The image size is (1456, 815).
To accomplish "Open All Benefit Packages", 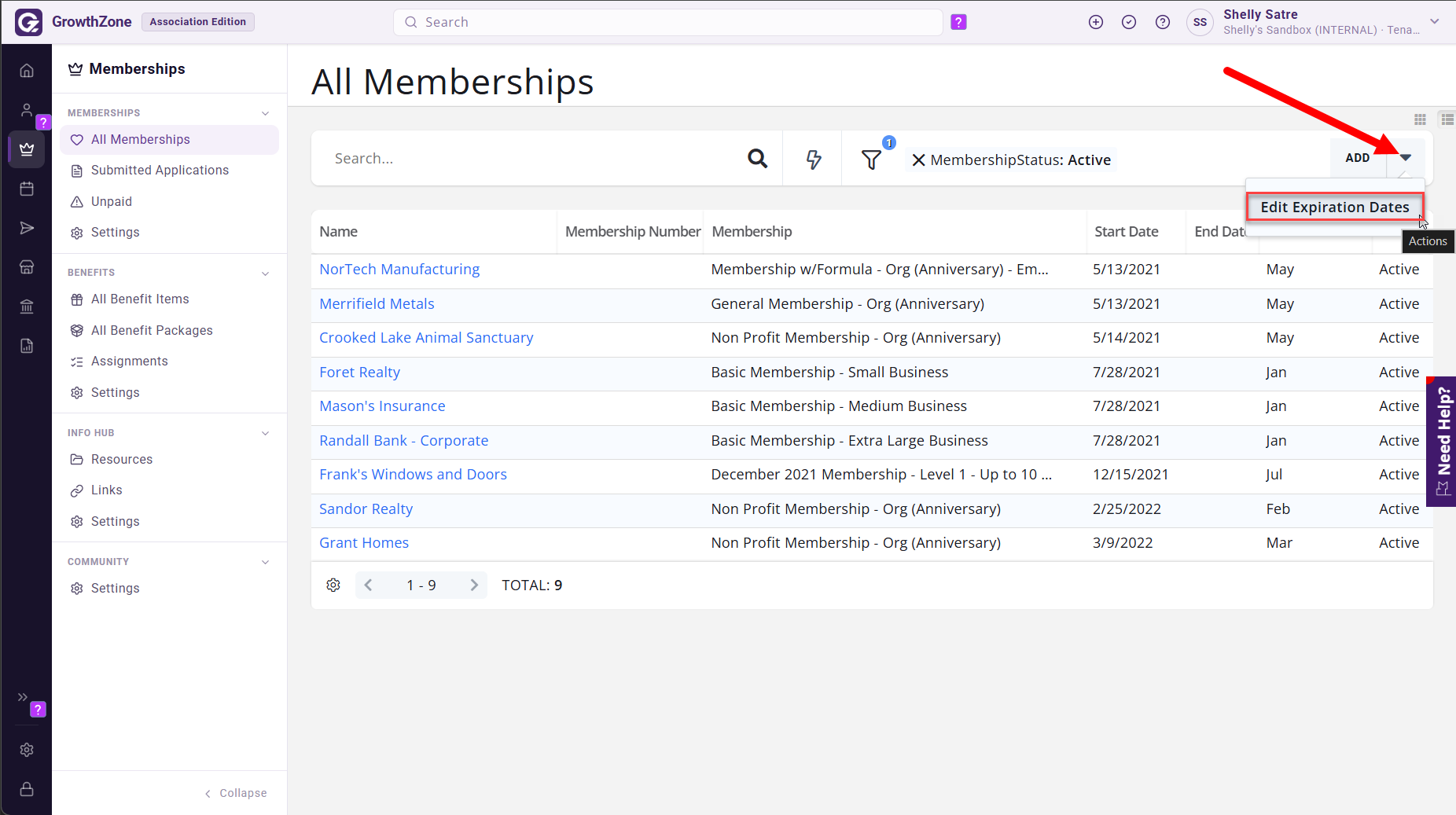I will tap(152, 331).
